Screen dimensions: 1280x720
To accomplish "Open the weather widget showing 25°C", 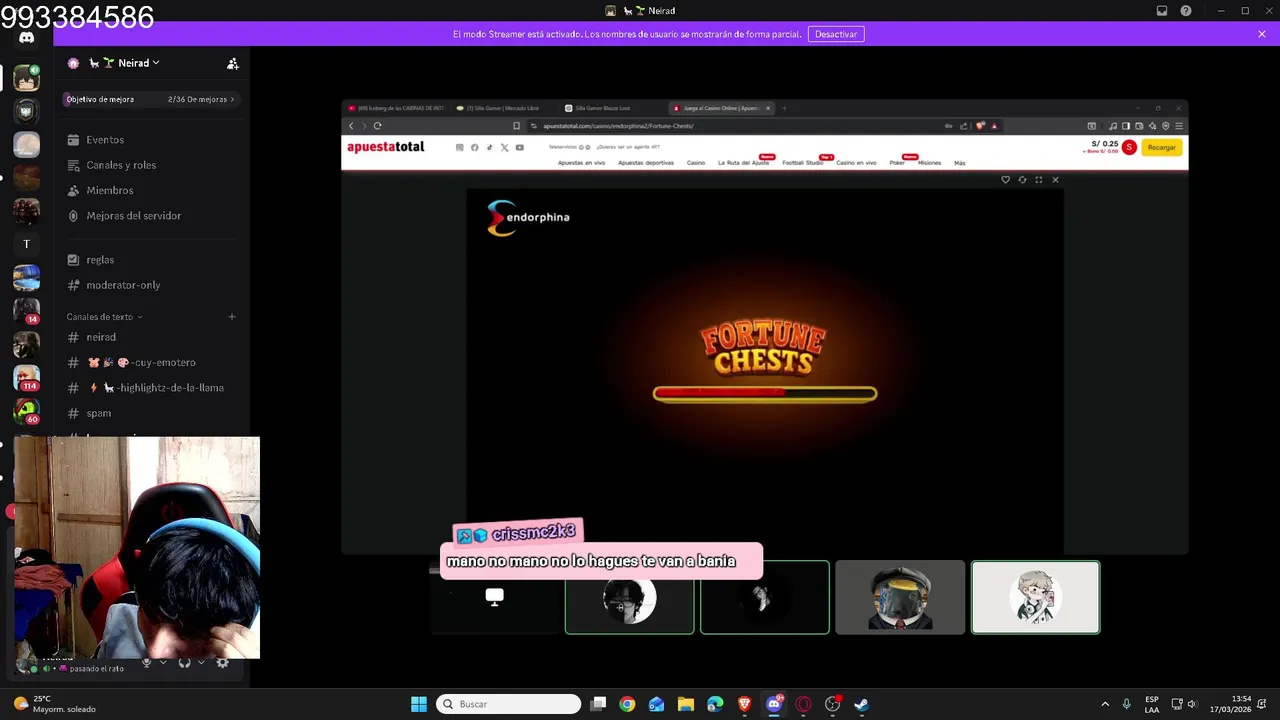I will coord(55,704).
